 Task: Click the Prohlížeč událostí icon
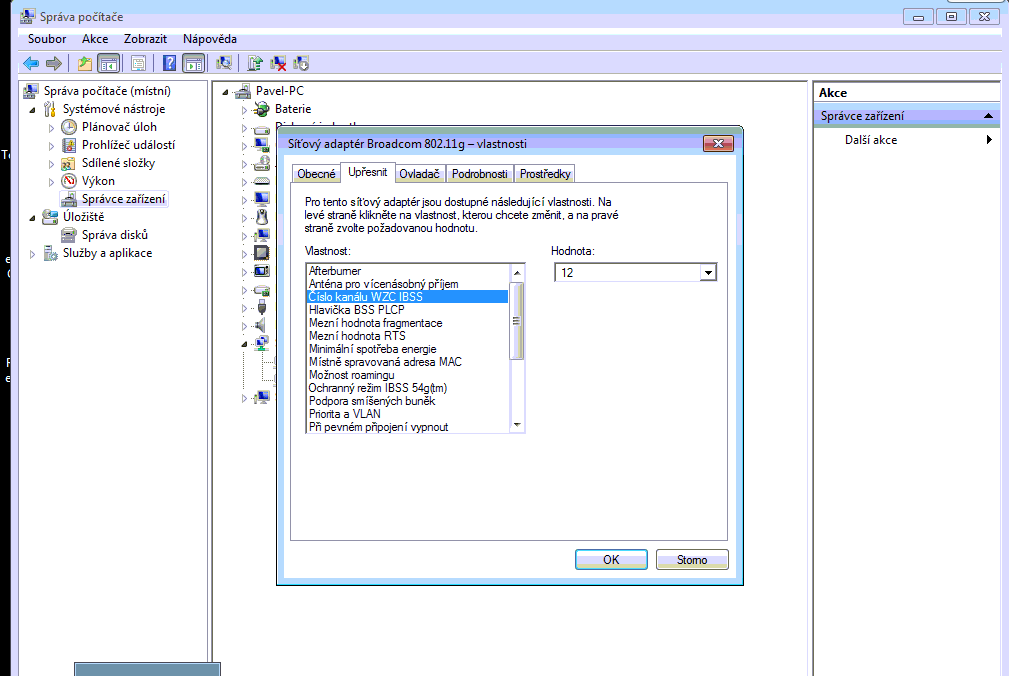click(x=69, y=145)
